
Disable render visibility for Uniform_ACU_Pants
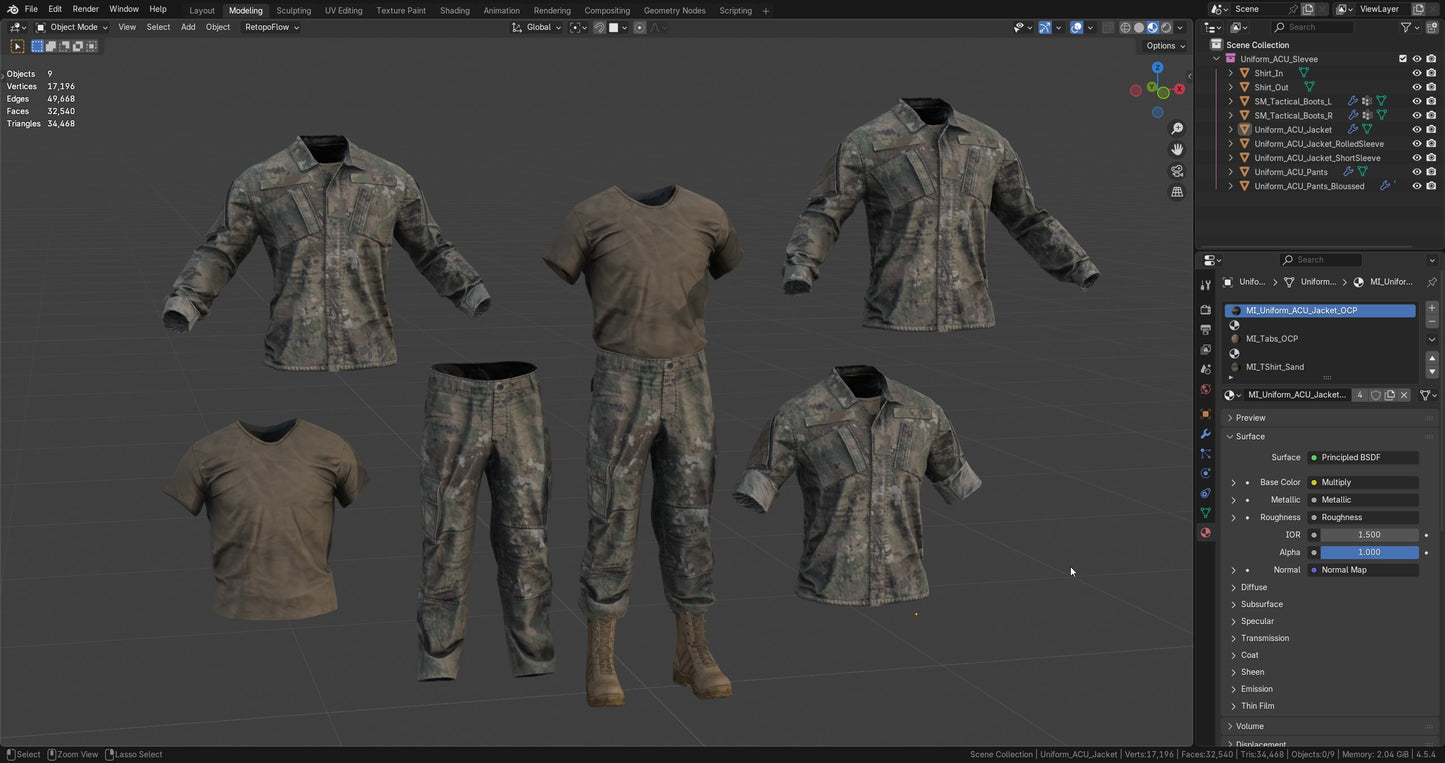(x=1432, y=171)
